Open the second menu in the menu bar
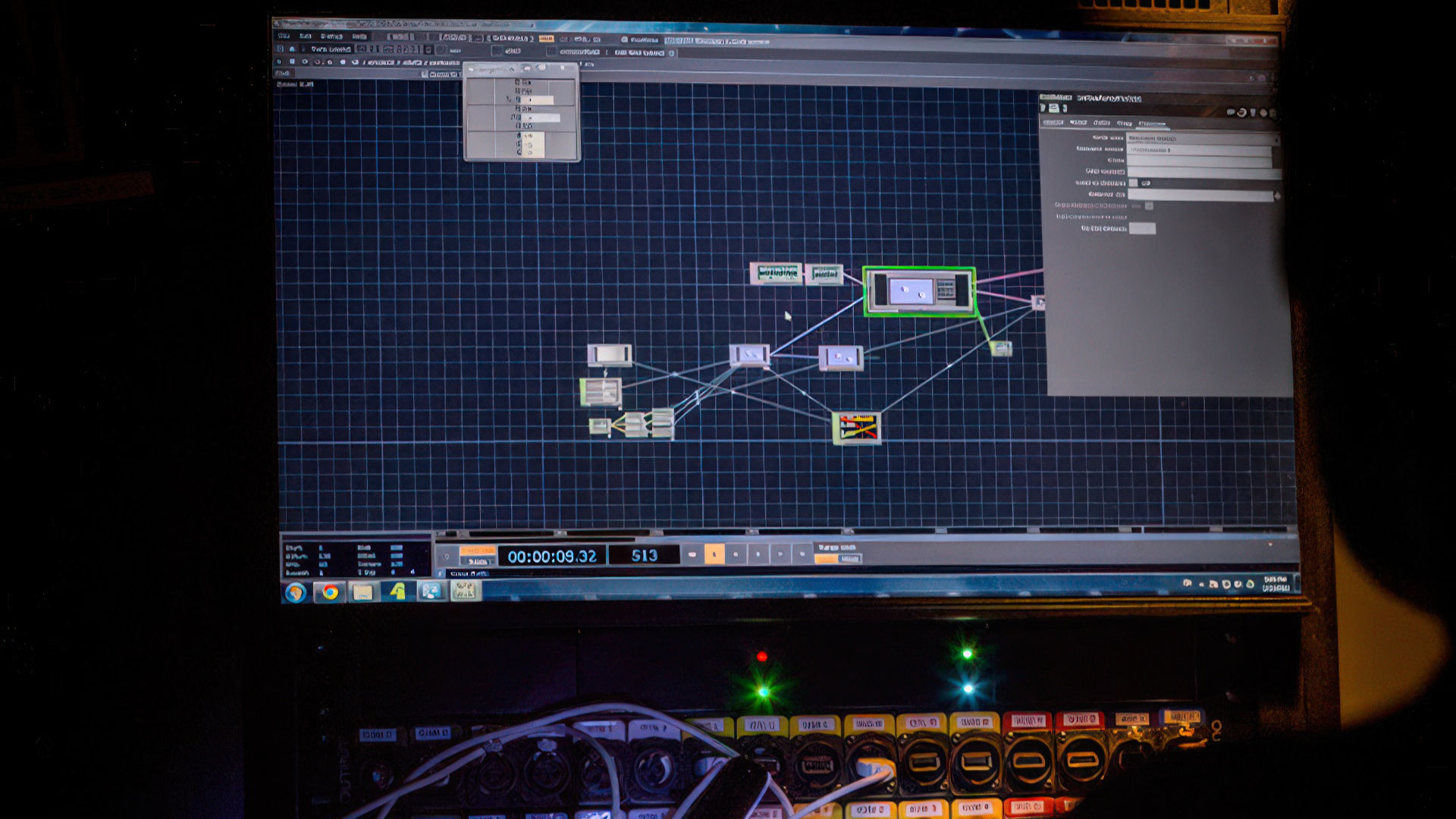Screen dimensions: 1456x819 pyautogui.click(x=306, y=36)
